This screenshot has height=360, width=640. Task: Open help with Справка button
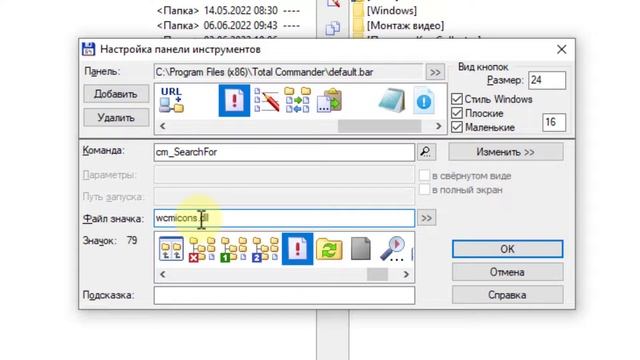[507, 295]
